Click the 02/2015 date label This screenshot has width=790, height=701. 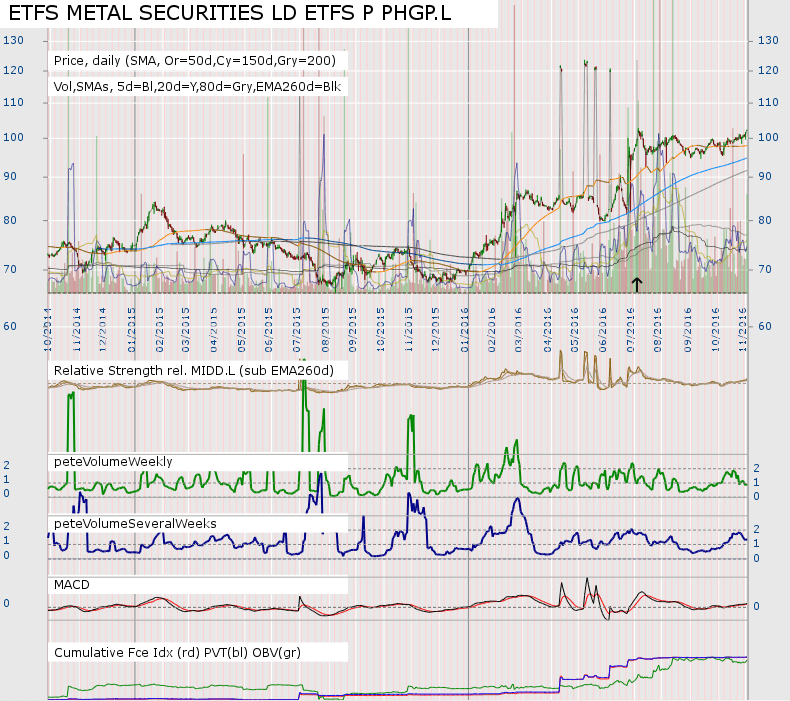click(x=160, y=330)
